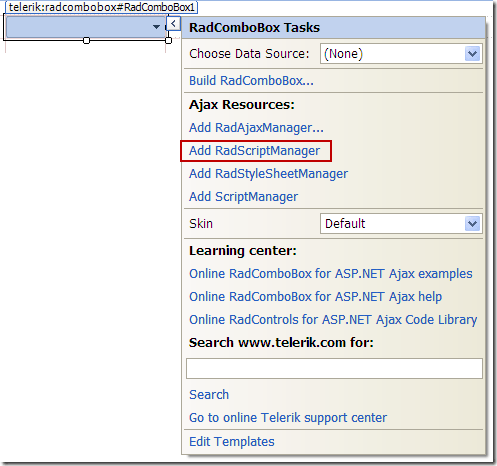Click the Search link
497x466 pixels.
[209, 395]
